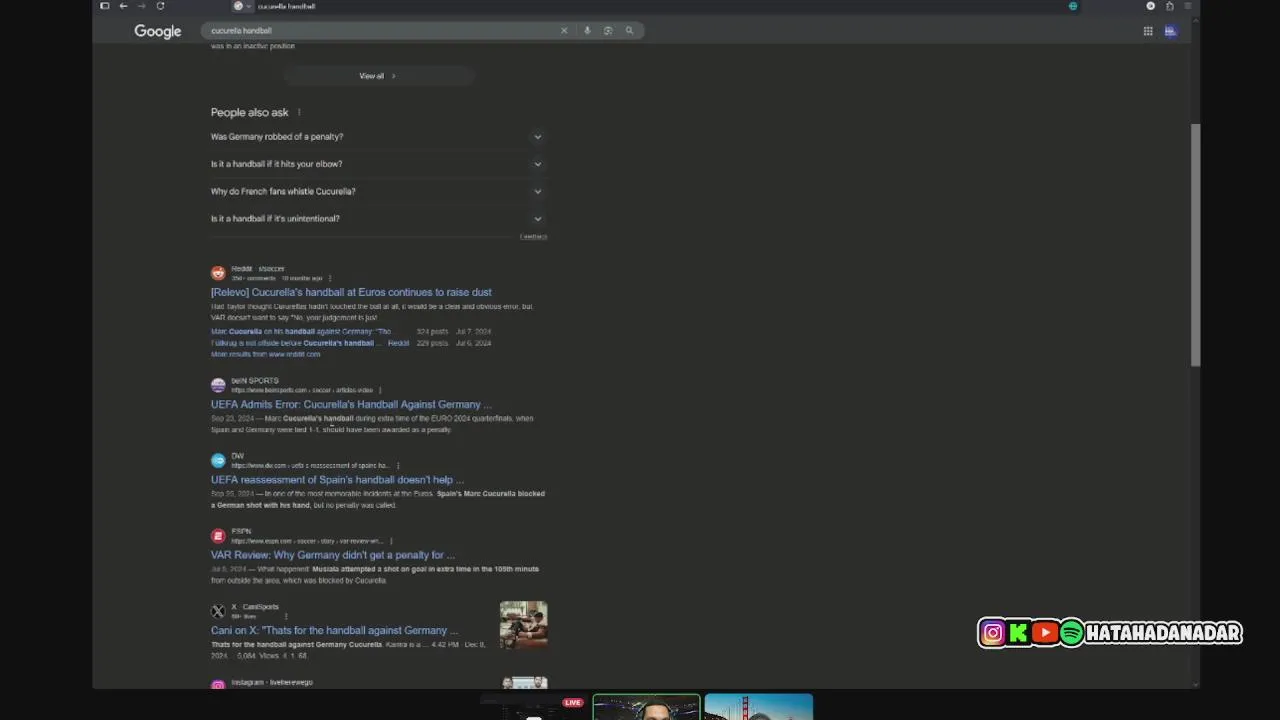The width and height of the screenshot is (1280, 720).
Task: Open the 'Cani on X' result link
Action: coord(334,630)
